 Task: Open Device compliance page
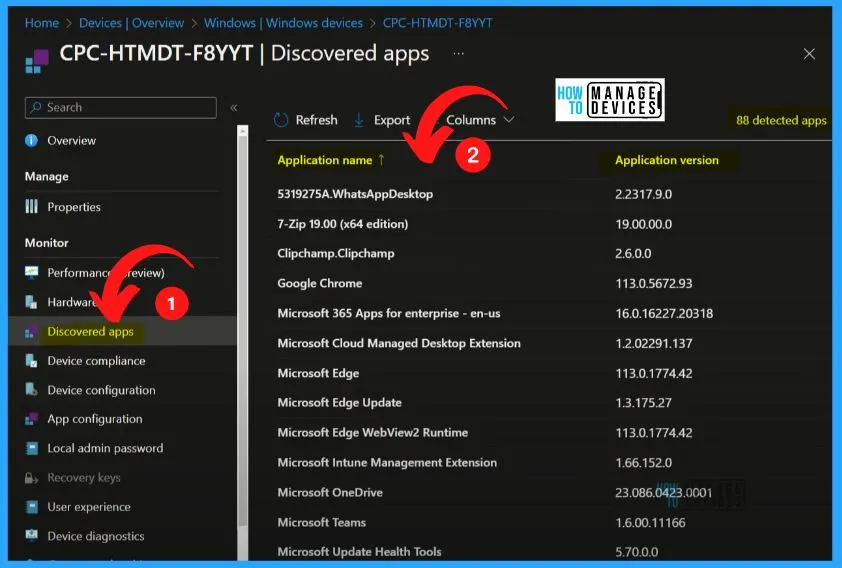pyautogui.click(x=96, y=361)
